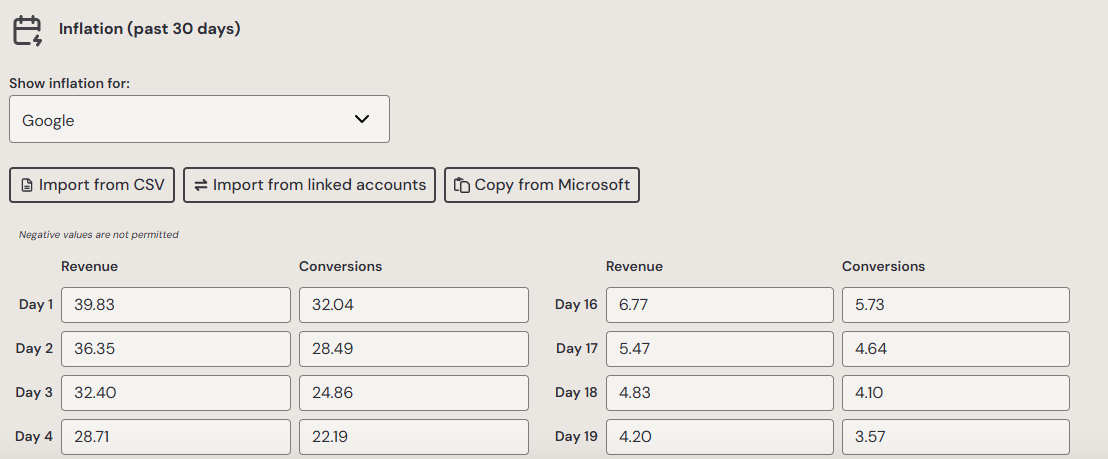Click the CSV file icon

pyautogui.click(x=27, y=185)
